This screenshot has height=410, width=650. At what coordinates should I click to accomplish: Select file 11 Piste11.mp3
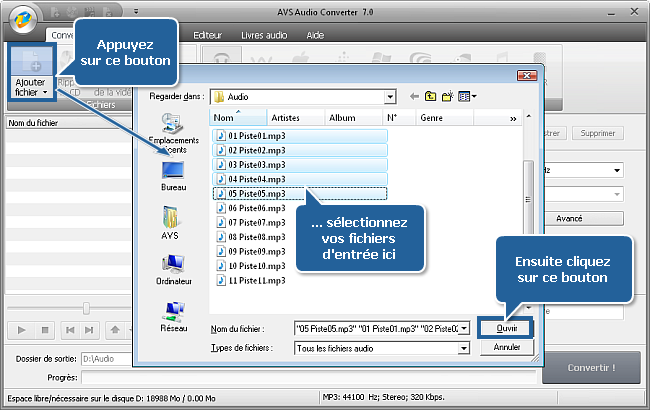pos(251,281)
